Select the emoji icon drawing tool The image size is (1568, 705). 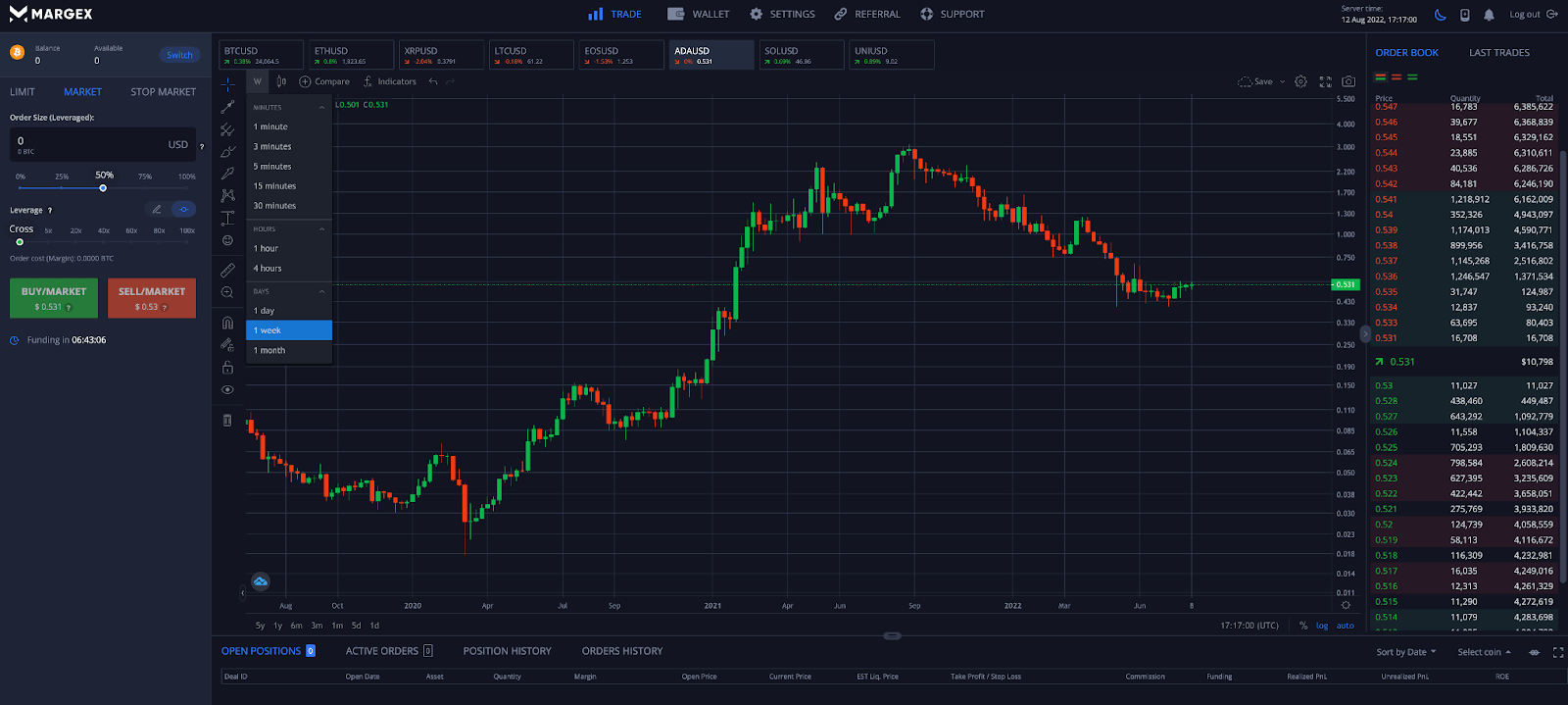(x=227, y=240)
